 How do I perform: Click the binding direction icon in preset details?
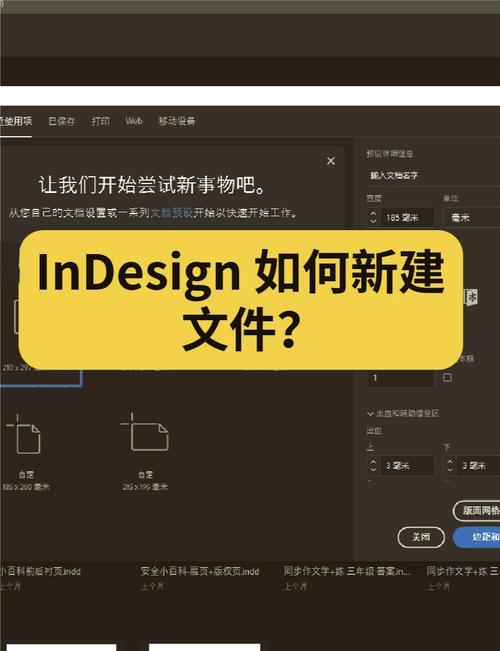pyautogui.click(x=472, y=297)
